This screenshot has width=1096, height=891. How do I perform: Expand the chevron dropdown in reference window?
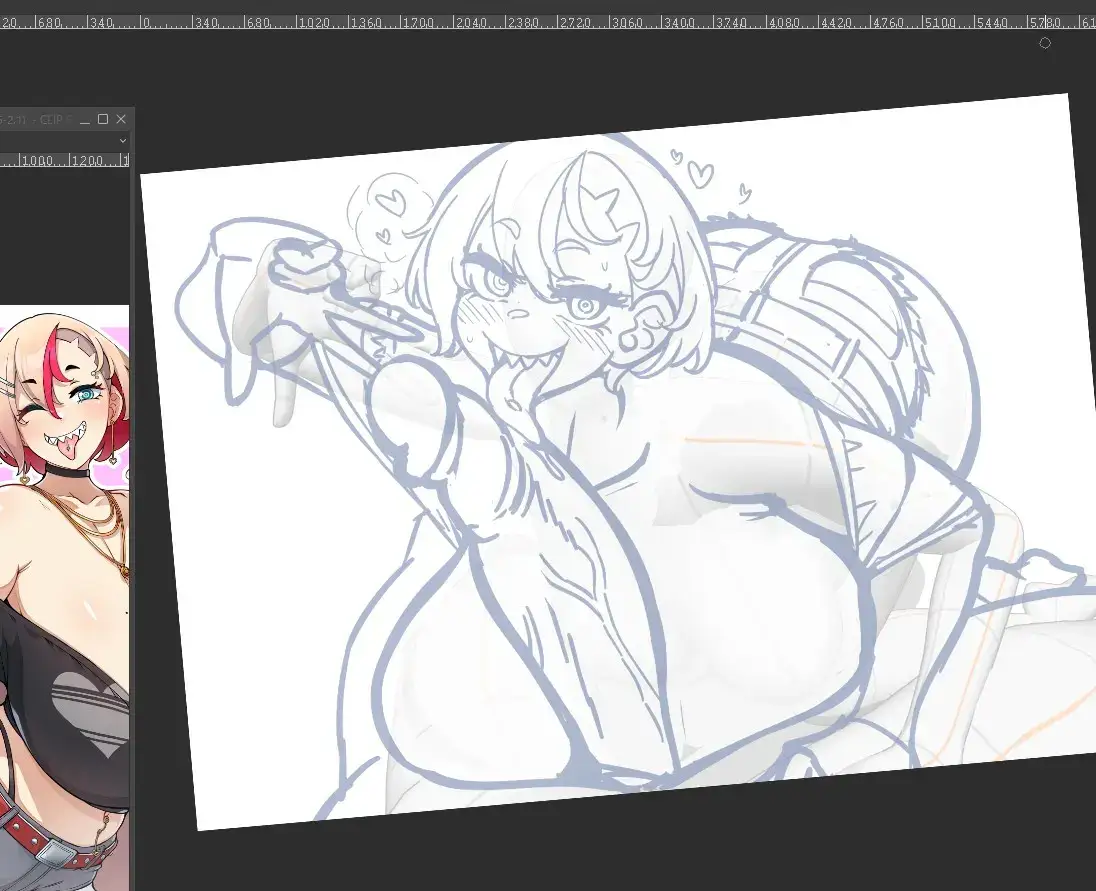pyautogui.click(x=123, y=142)
